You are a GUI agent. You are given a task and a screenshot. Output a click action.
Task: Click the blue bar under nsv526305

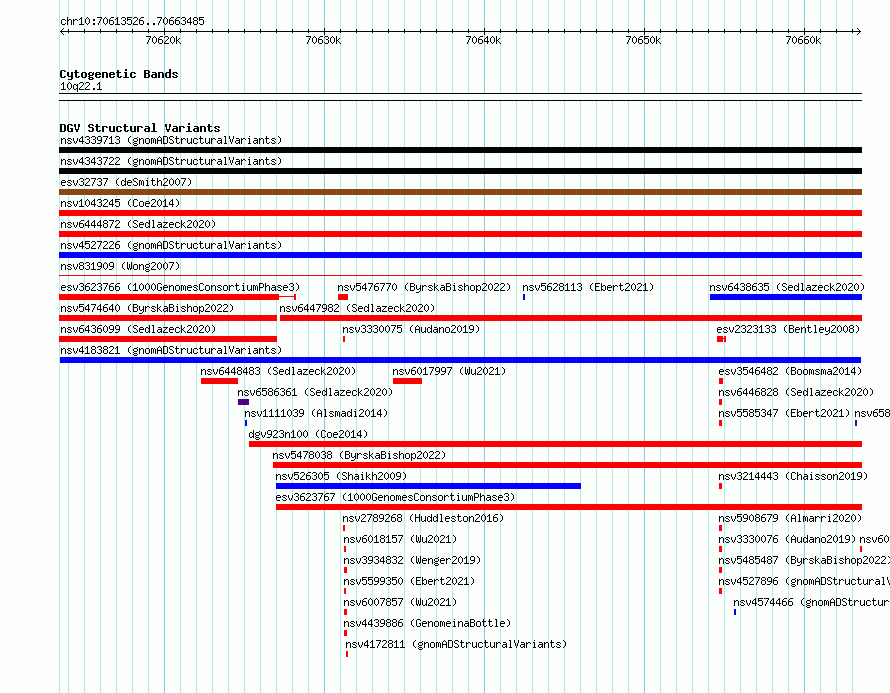click(x=428, y=486)
